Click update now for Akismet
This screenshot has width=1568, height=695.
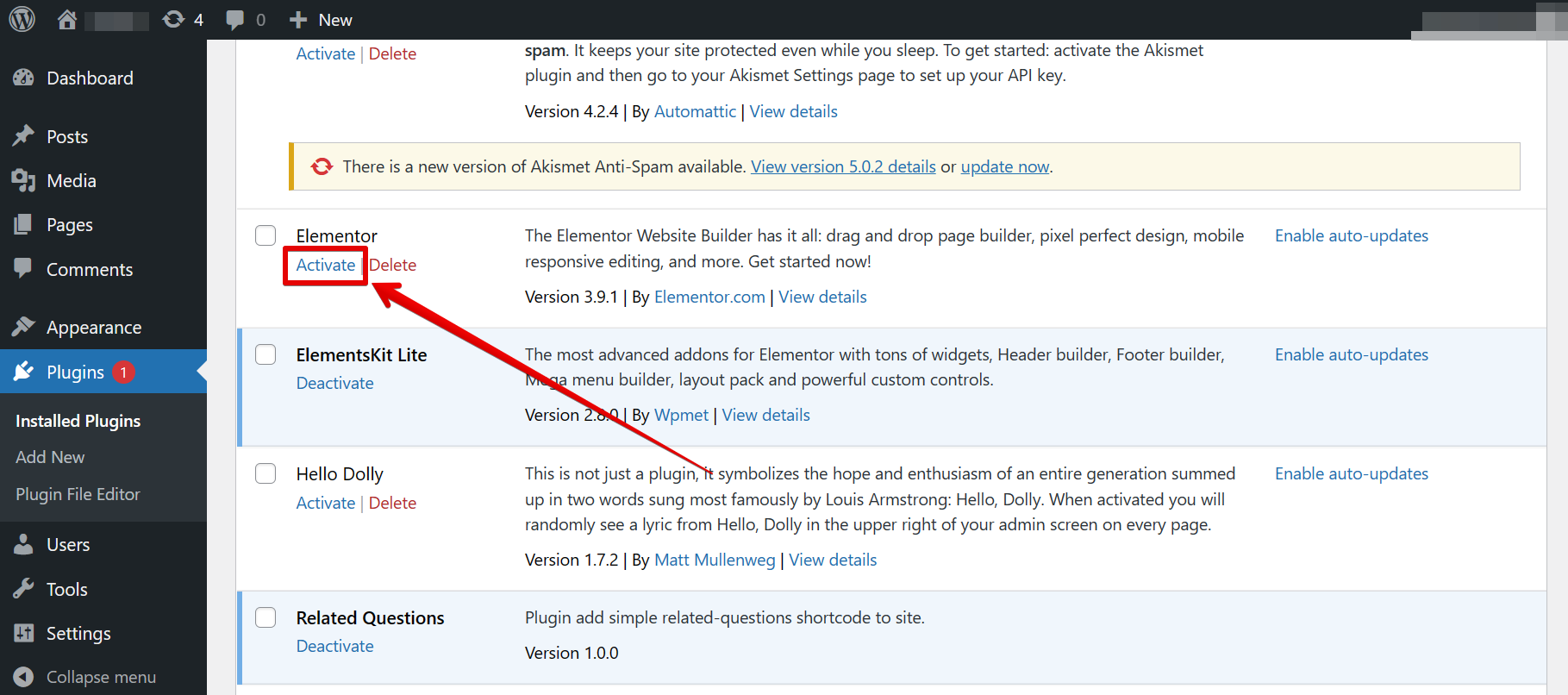click(x=1004, y=166)
